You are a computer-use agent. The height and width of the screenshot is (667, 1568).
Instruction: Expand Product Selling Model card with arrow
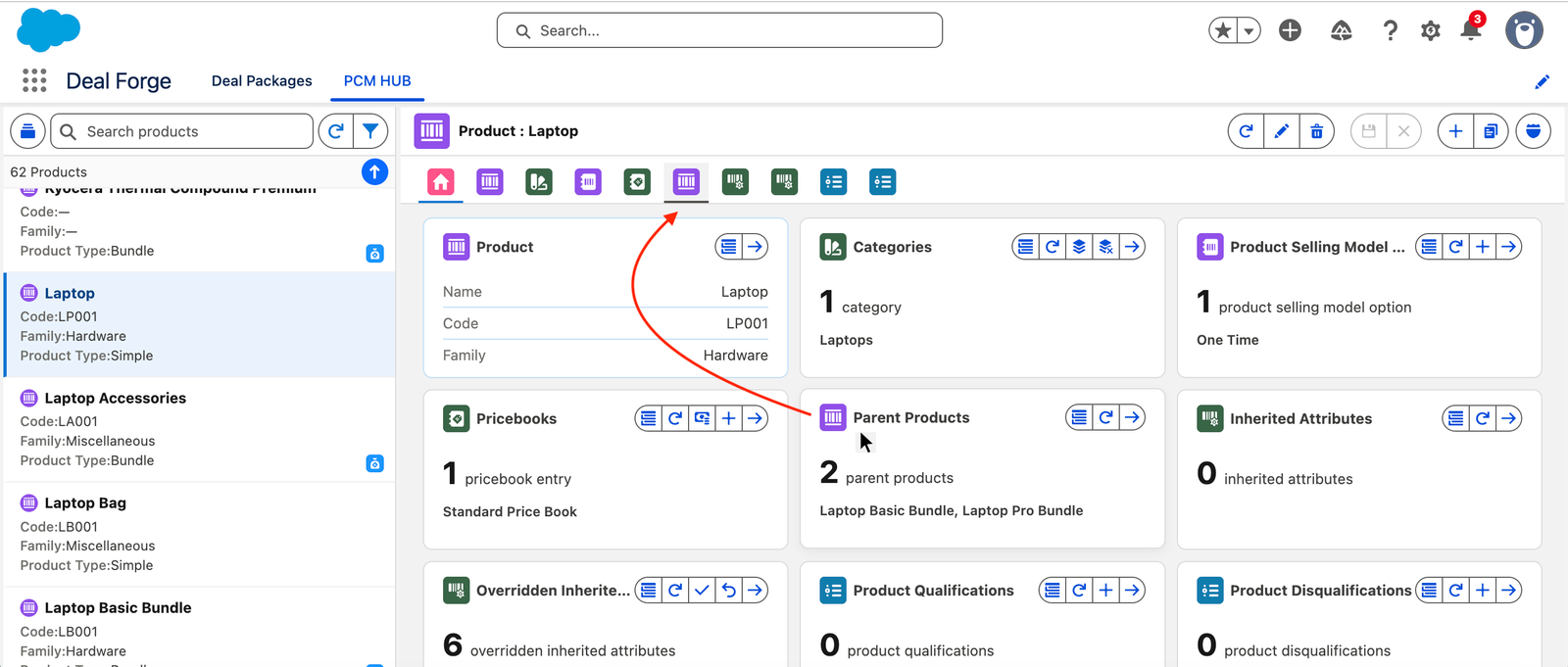pyautogui.click(x=1509, y=247)
